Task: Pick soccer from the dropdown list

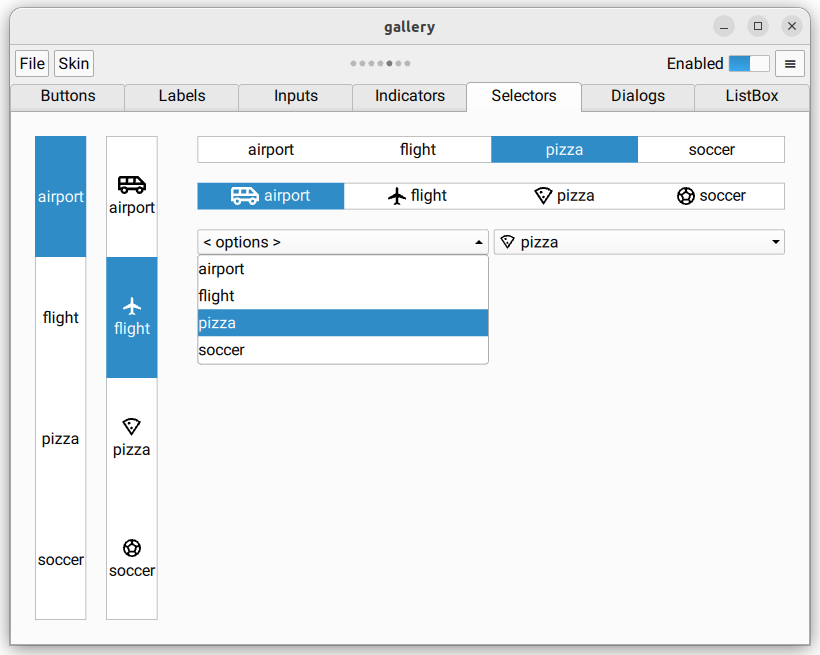Action: 343,350
